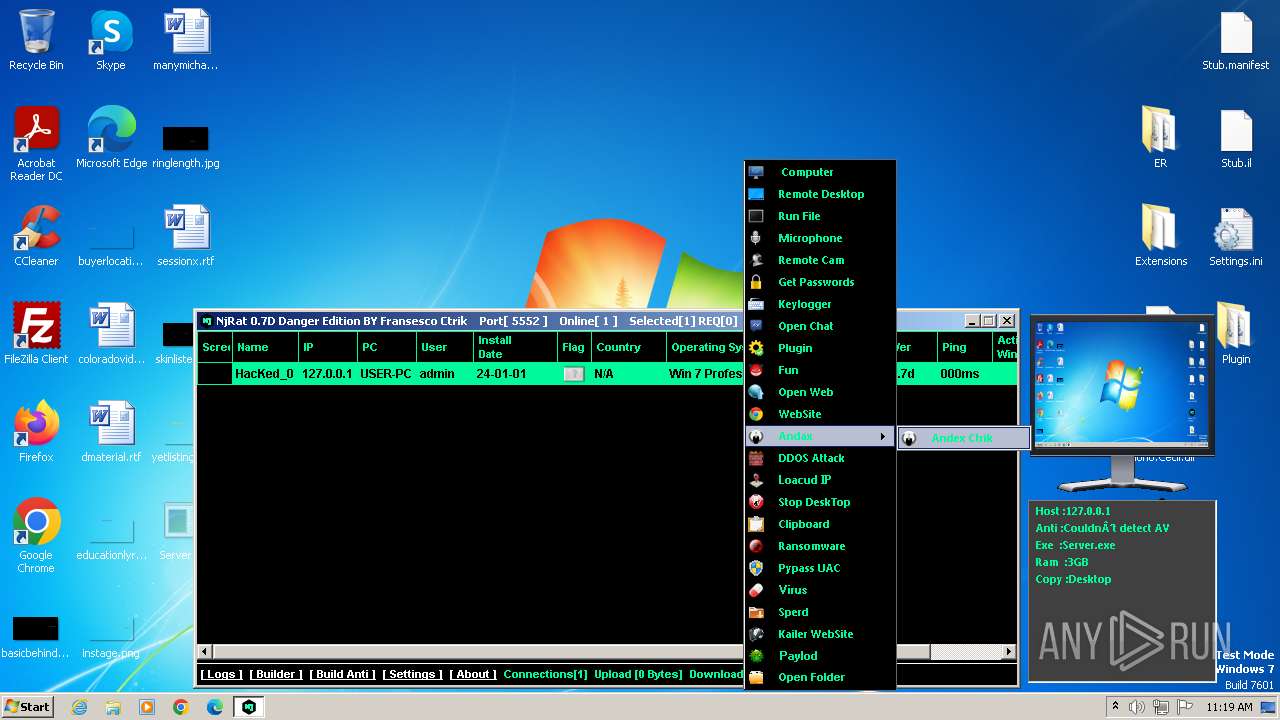The image size is (1280, 720).
Task: Open Chrome from the taskbar
Action: click(181, 707)
